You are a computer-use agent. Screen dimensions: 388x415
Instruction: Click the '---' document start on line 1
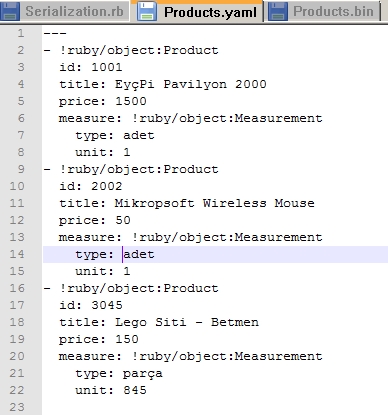point(55,33)
